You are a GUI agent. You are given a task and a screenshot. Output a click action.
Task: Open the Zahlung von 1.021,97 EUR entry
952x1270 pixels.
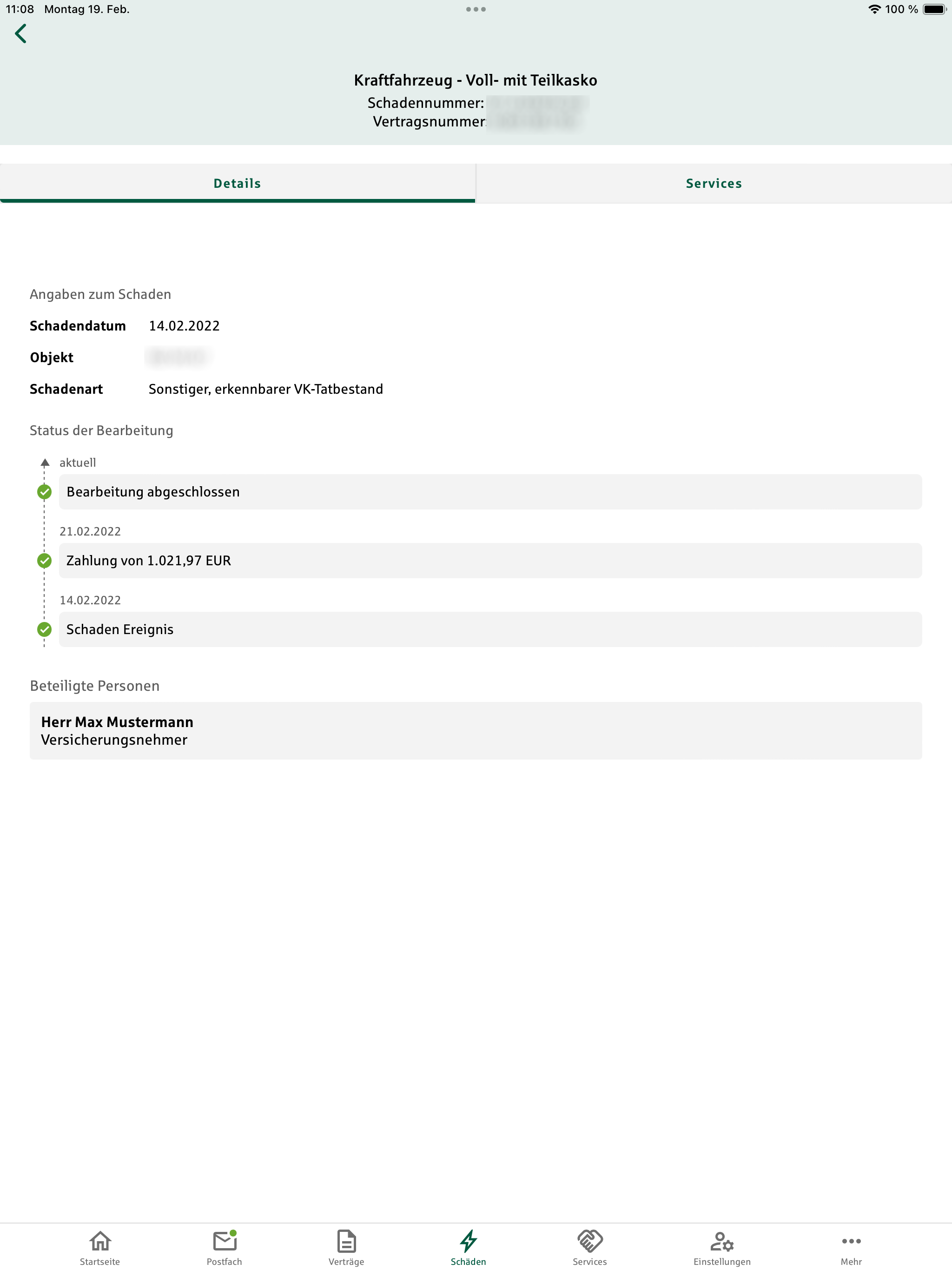click(x=490, y=561)
